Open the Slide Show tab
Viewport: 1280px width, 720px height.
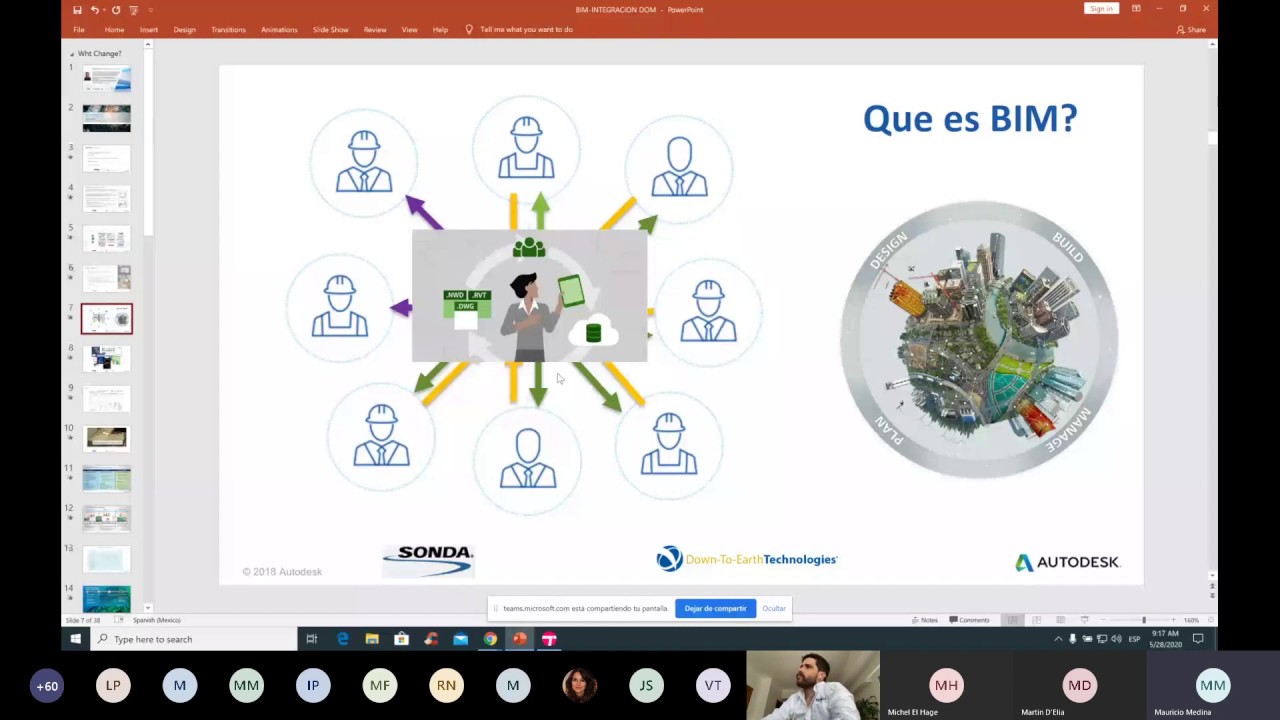331,30
